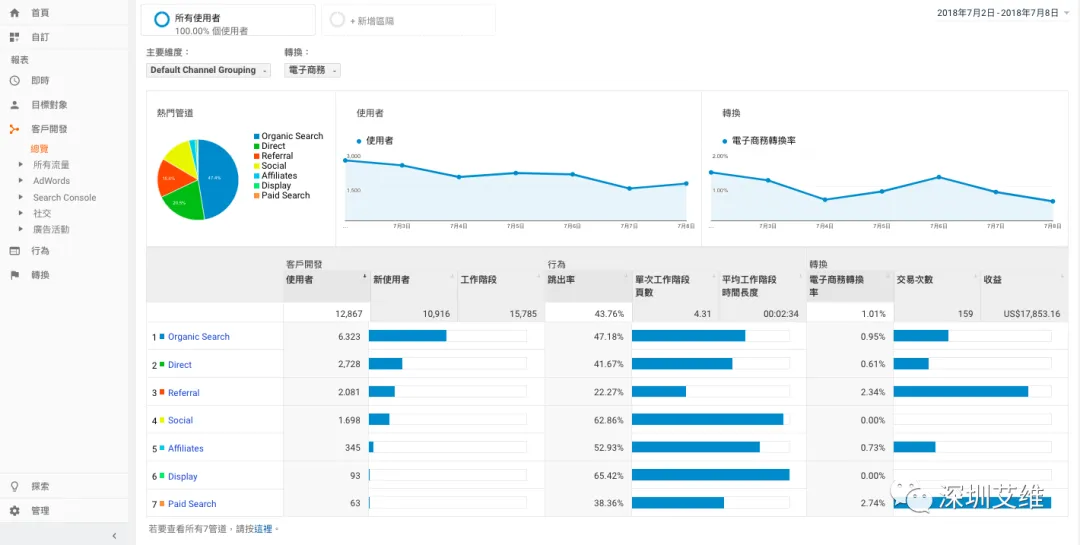This screenshot has width=1080, height=545.
Task: Open the 自訂 menu label
Action: point(40,37)
